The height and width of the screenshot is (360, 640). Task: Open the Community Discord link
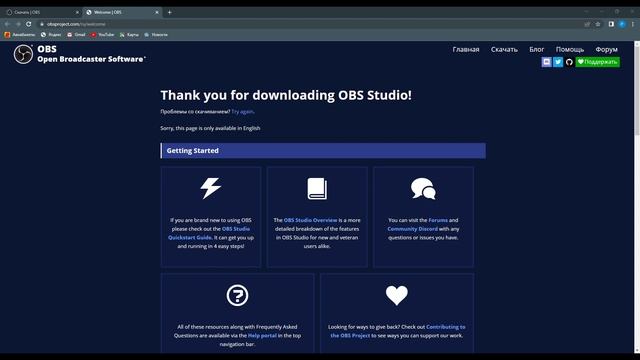tap(412, 229)
